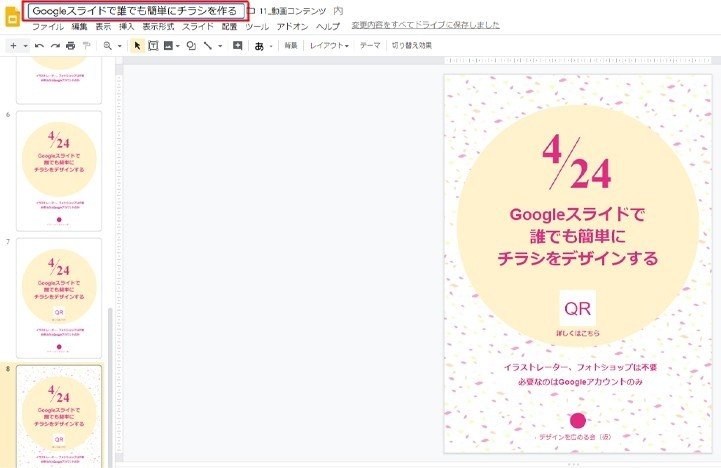Click the デザインを広める会（仮） text
The image size is (721, 468).
pyautogui.click(x=575, y=437)
